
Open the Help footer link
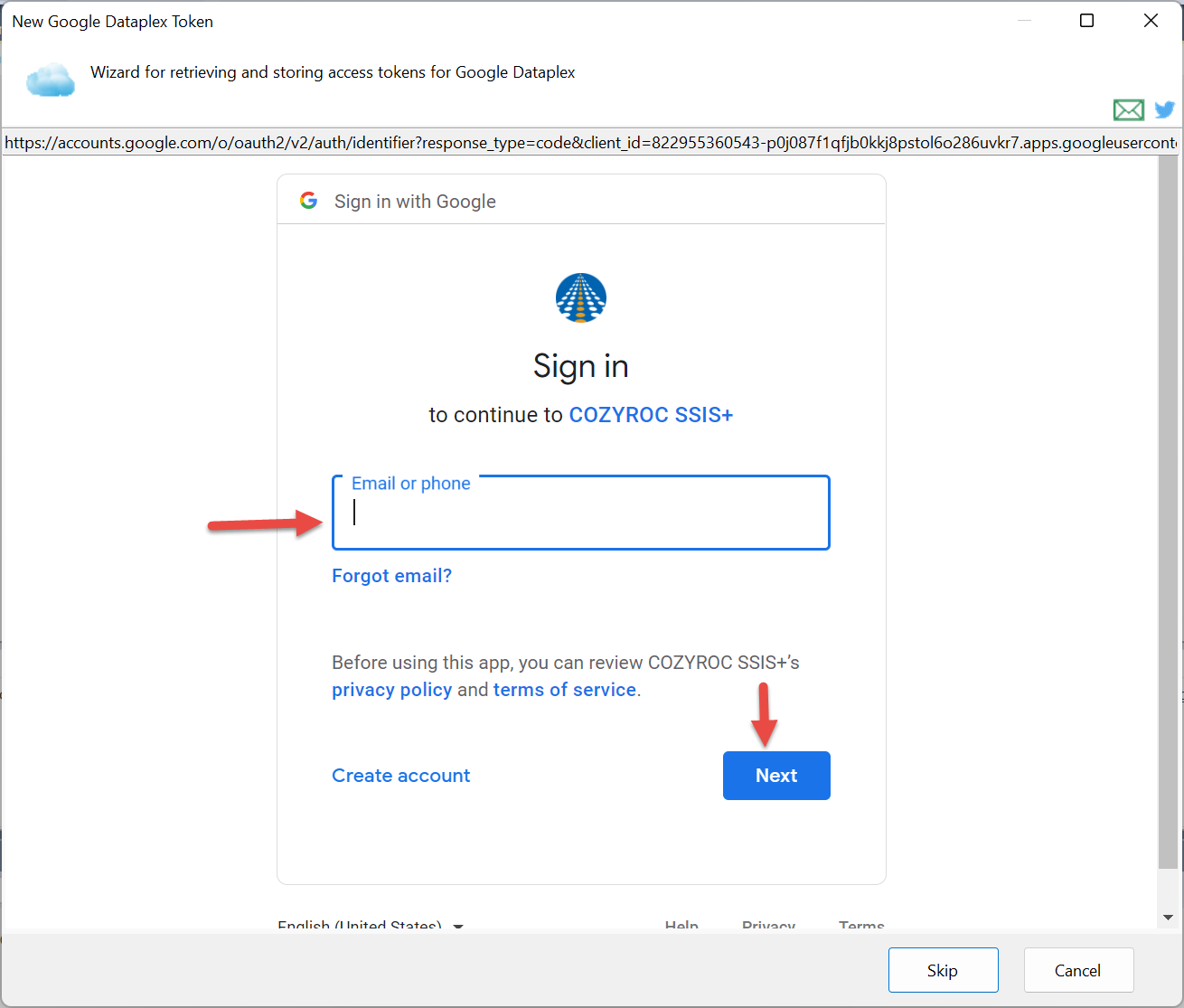click(681, 924)
